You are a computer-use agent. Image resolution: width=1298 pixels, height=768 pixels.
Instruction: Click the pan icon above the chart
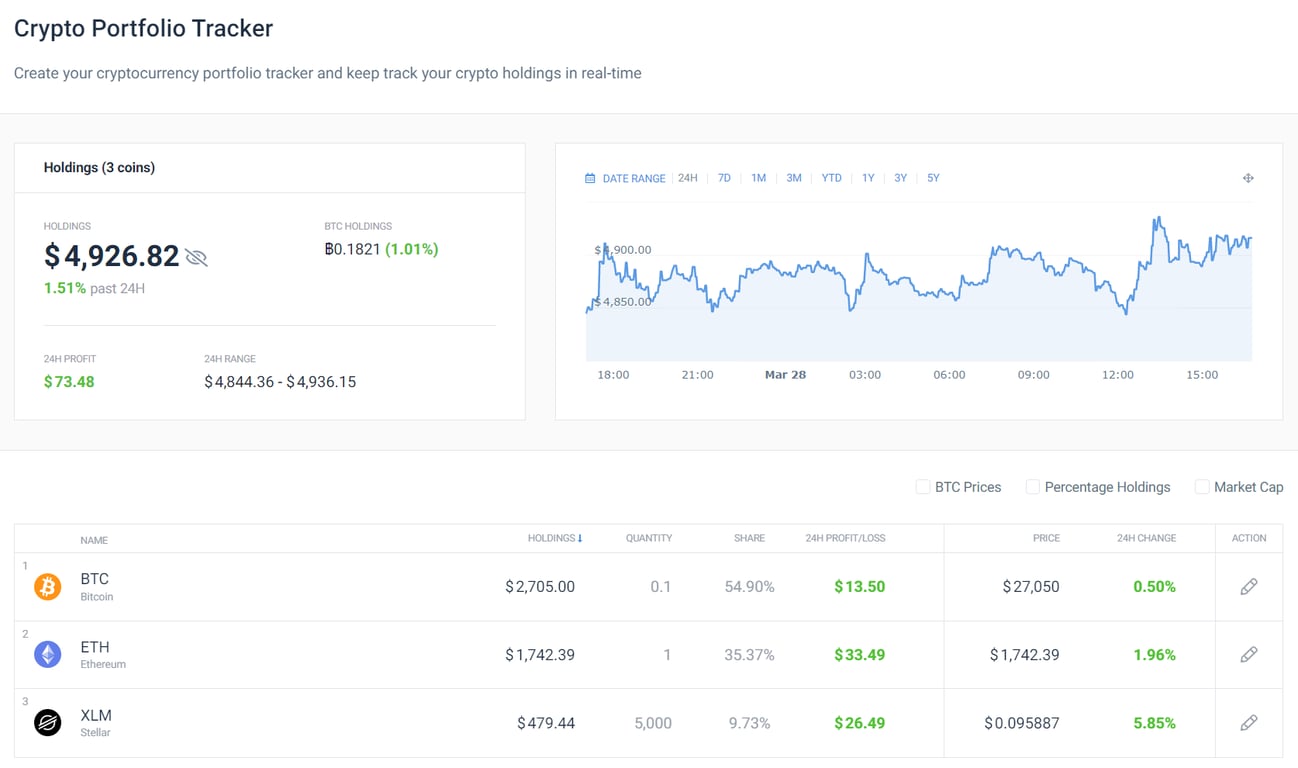(x=1248, y=177)
